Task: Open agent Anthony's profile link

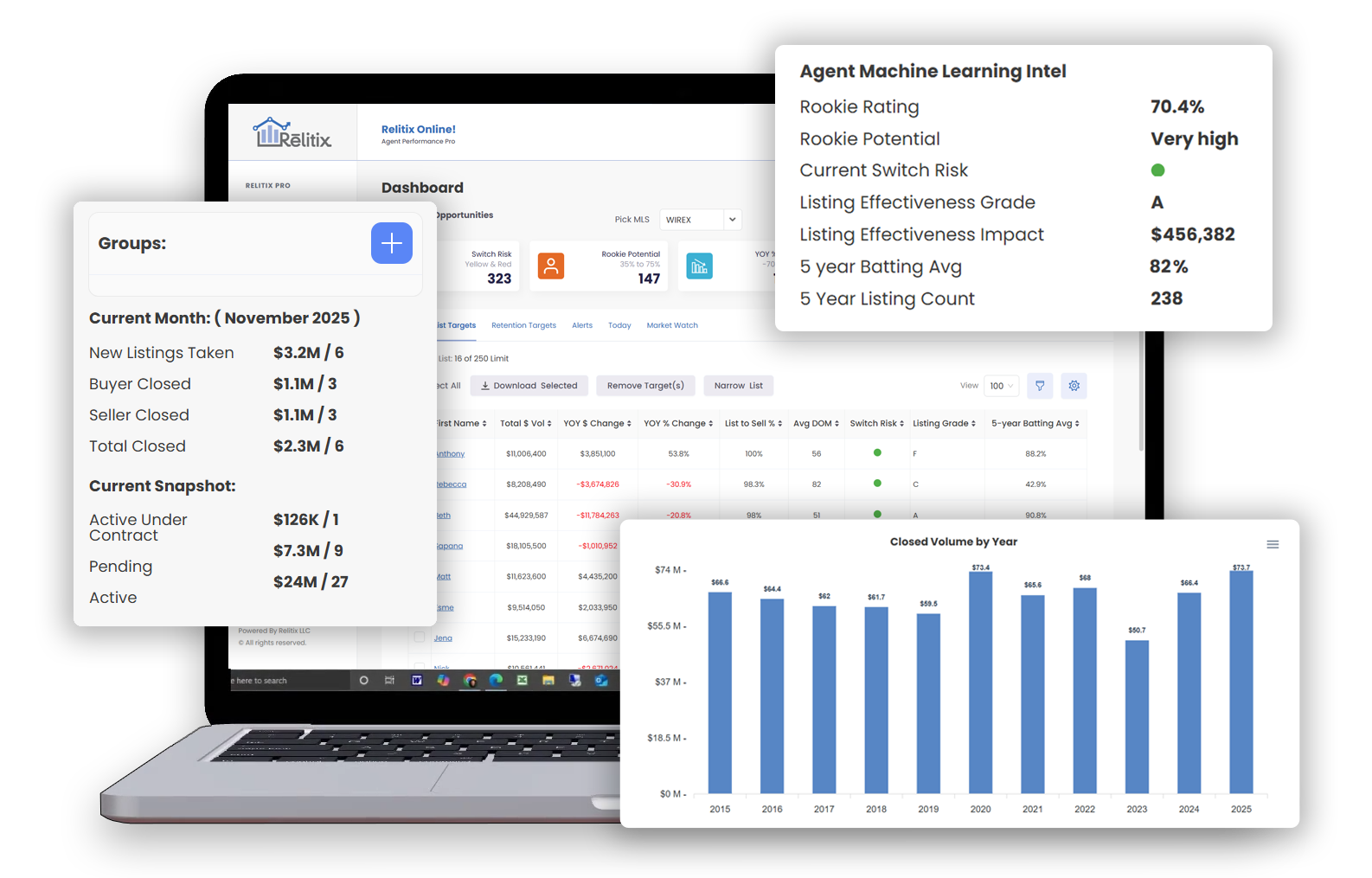Action: click(451, 453)
